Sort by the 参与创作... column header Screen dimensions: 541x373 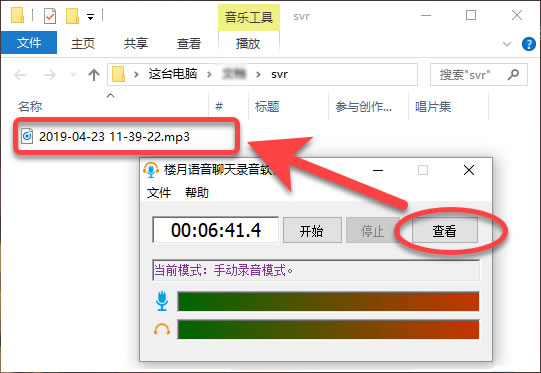pyautogui.click(x=364, y=106)
